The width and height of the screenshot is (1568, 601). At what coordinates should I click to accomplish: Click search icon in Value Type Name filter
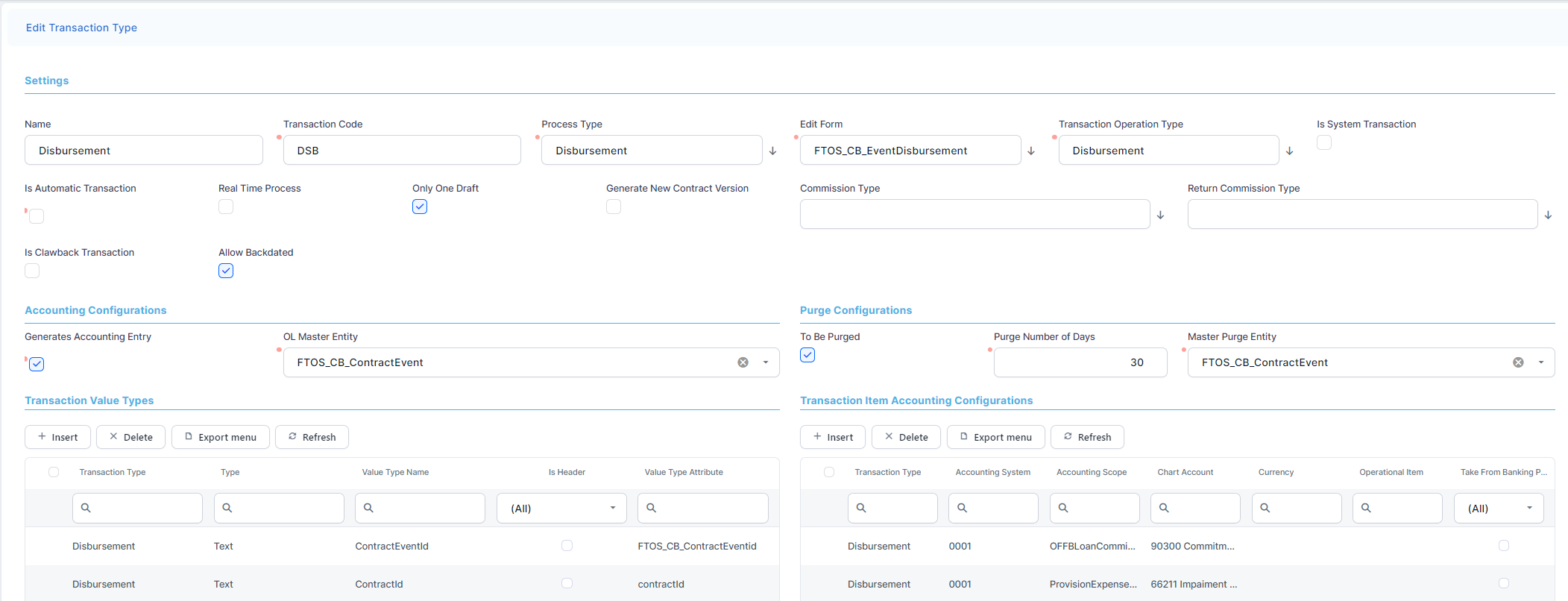pyautogui.click(x=368, y=508)
